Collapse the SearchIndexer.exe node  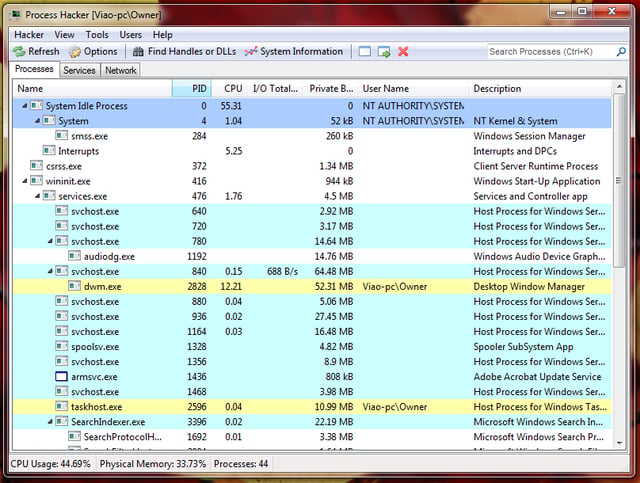50,422
